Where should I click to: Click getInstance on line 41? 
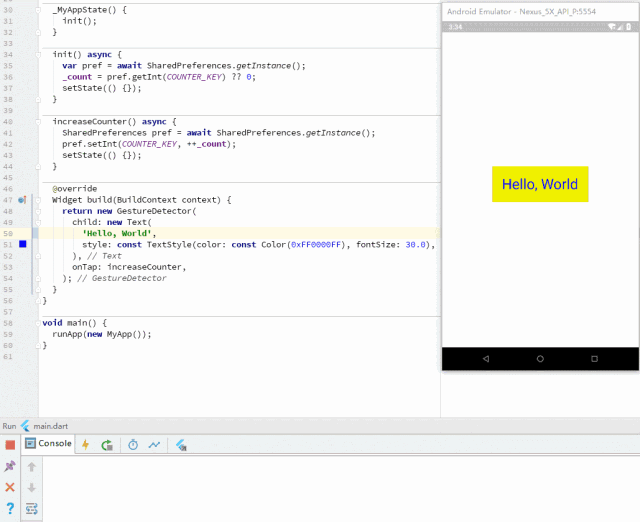[x=333, y=133]
